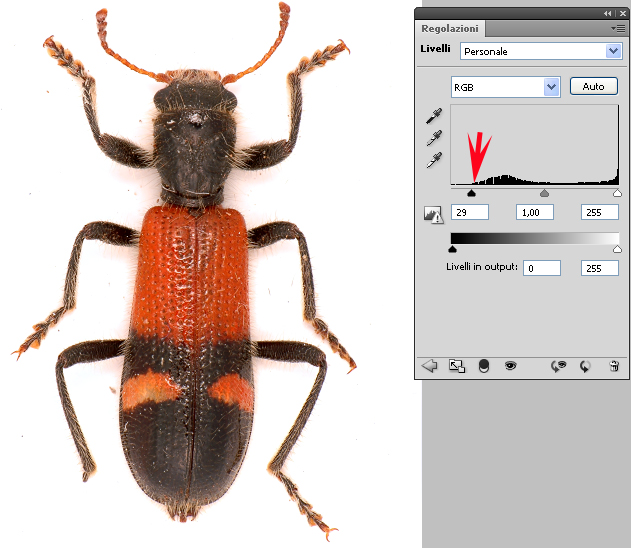
Task: Open the Personale preset dropdown
Action: [613, 51]
